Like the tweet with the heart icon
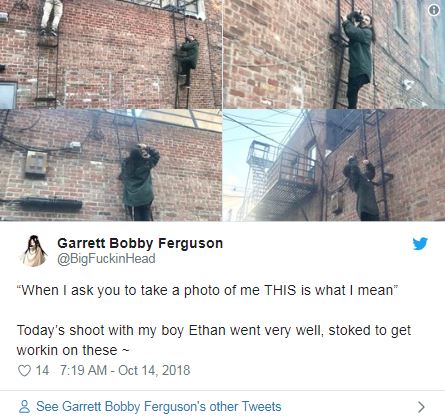The image size is (445, 419). 24,371
